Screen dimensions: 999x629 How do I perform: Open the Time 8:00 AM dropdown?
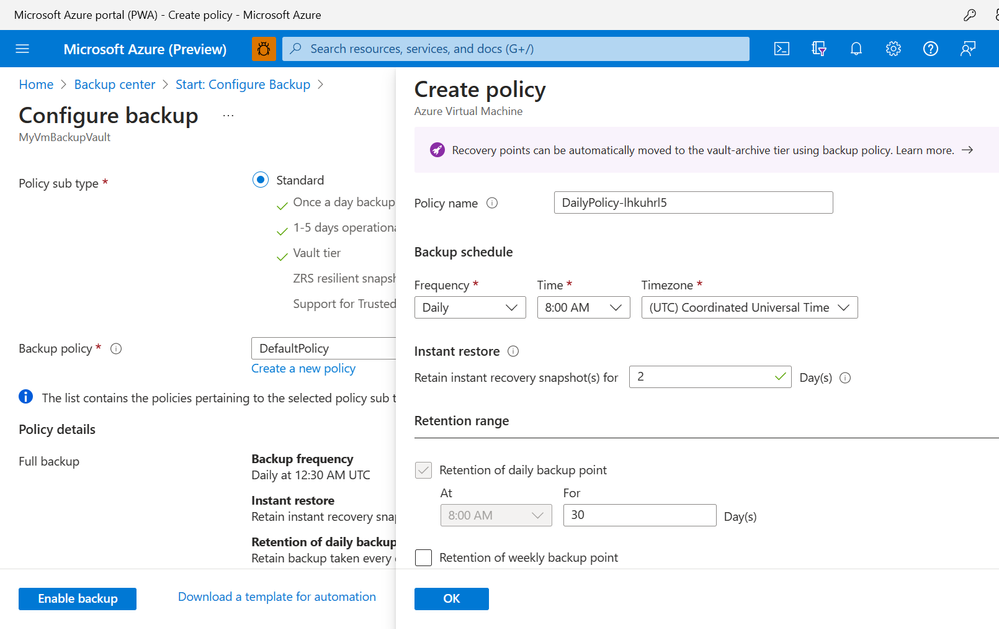(x=583, y=308)
